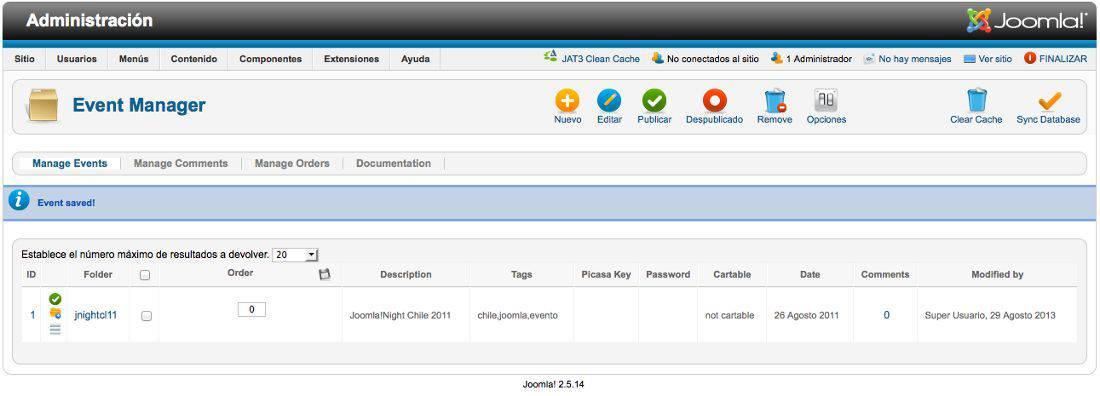Screen dimensions: 1100x396
Task: Click 'Joomla!Night Chile 2011' description cell
Action: click(x=400, y=315)
